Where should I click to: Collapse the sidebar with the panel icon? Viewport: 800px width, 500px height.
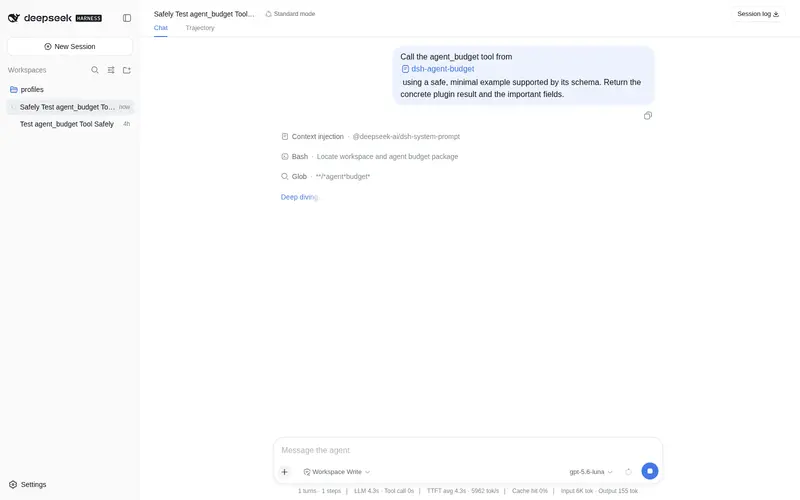127,18
